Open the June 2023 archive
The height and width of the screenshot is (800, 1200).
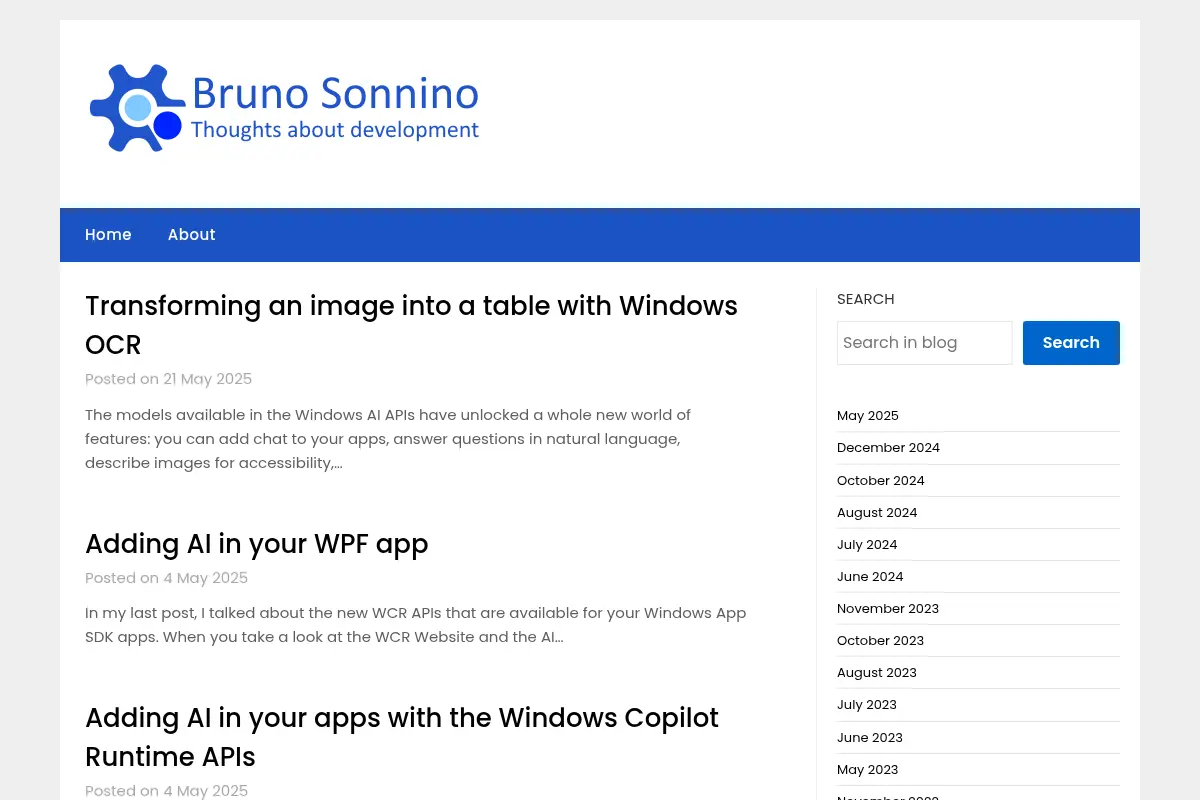(x=870, y=738)
